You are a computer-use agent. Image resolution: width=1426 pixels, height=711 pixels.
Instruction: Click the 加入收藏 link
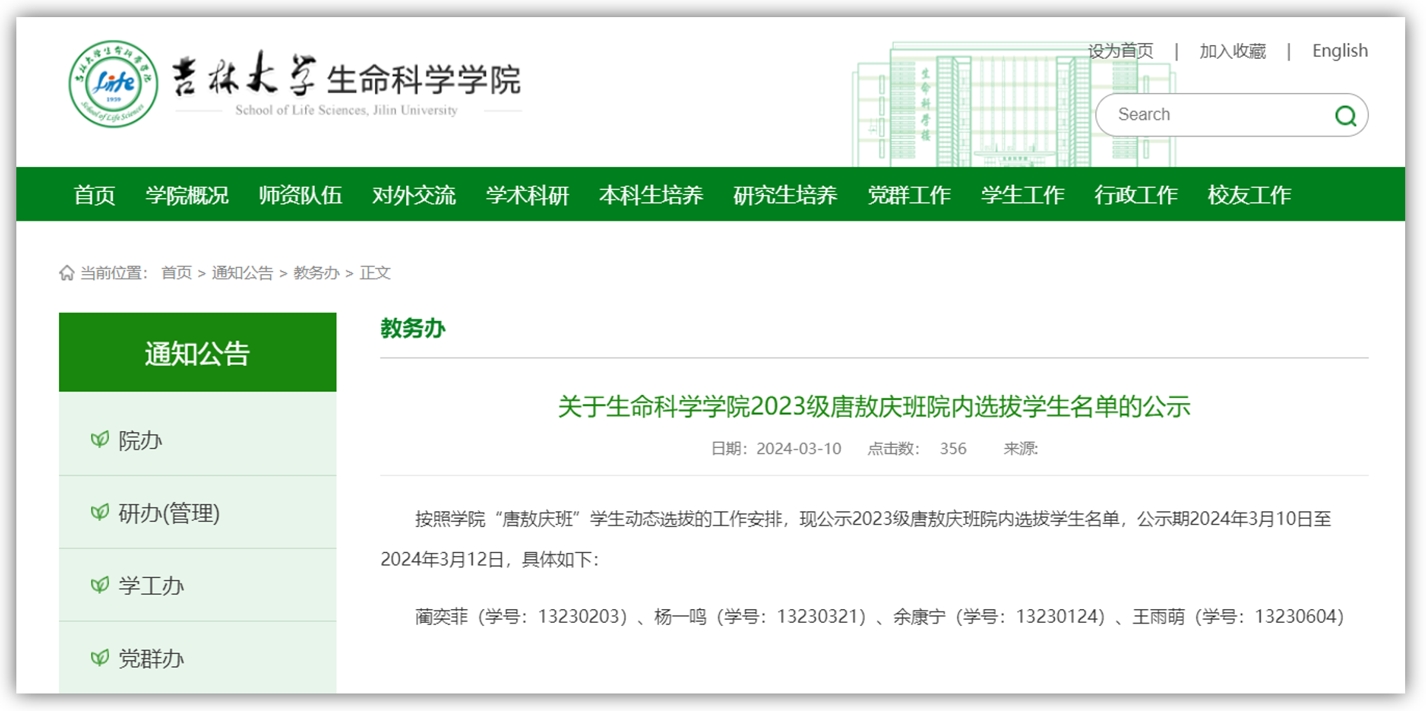pyautogui.click(x=1232, y=51)
